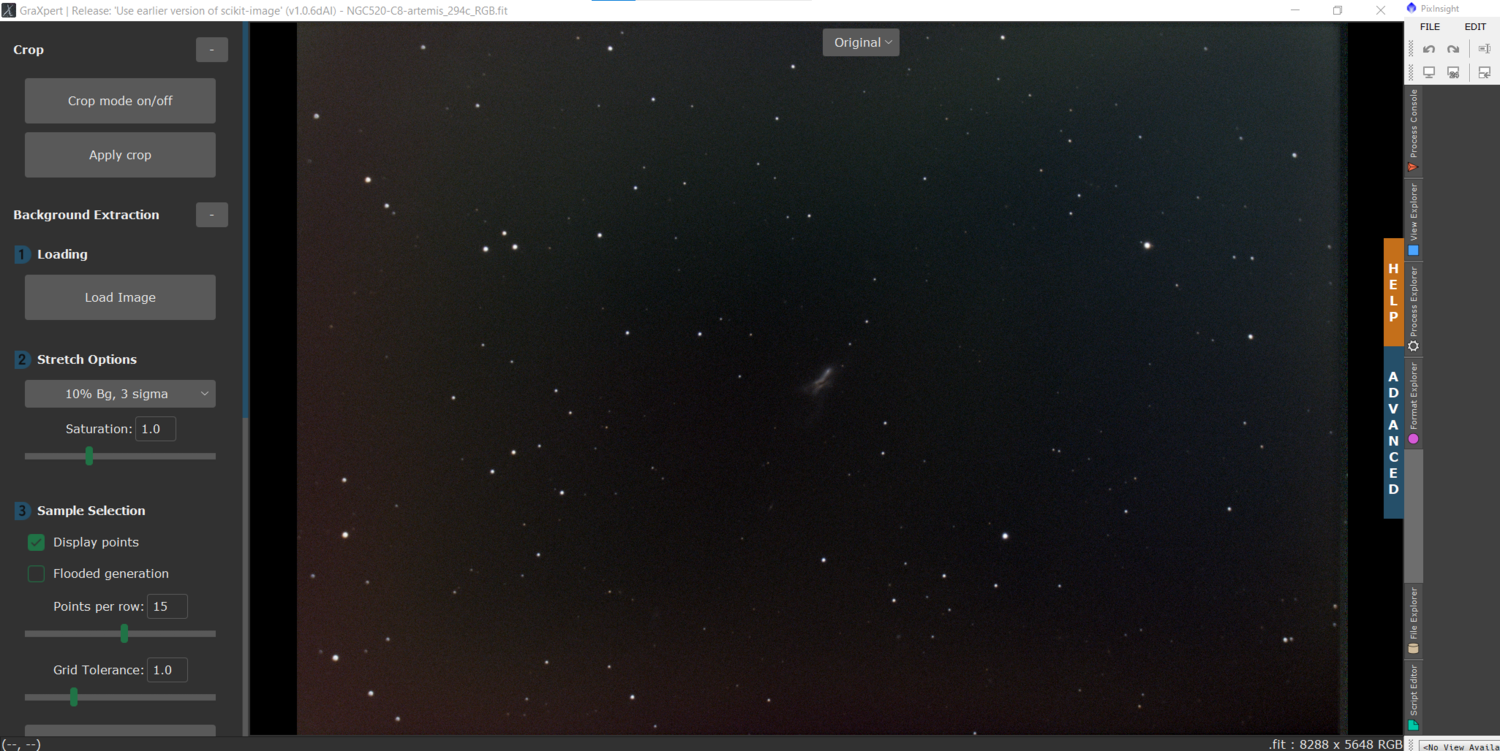Minimize the GraXpert window

[1294, 10]
